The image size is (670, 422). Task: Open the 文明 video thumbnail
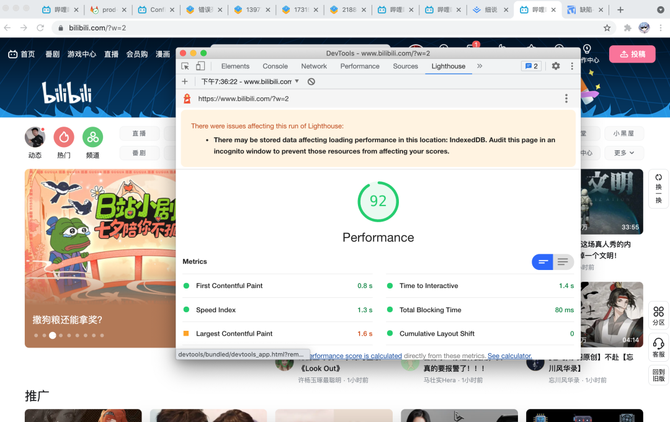[612, 202]
